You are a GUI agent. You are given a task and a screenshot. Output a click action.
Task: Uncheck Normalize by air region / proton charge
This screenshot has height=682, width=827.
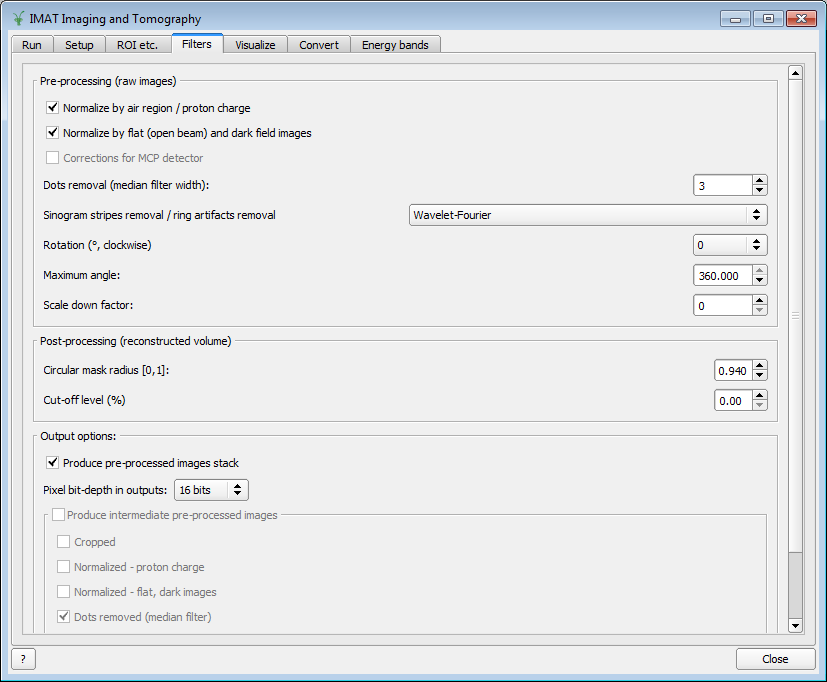[52, 107]
